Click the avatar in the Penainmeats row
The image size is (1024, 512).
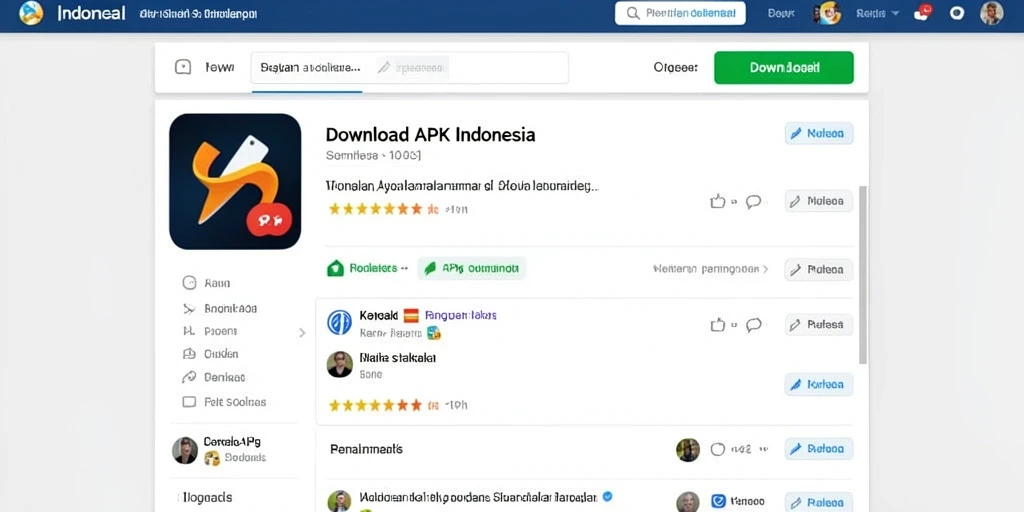(688, 449)
